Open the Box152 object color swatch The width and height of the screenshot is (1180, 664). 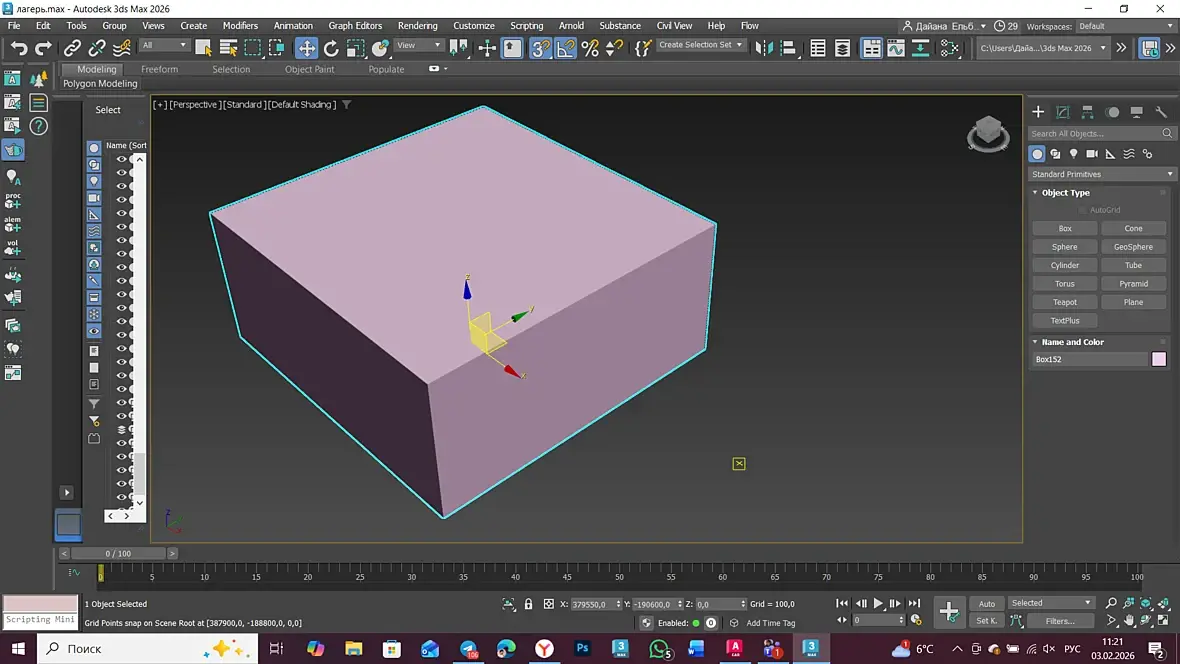(x=1159, y=359)
